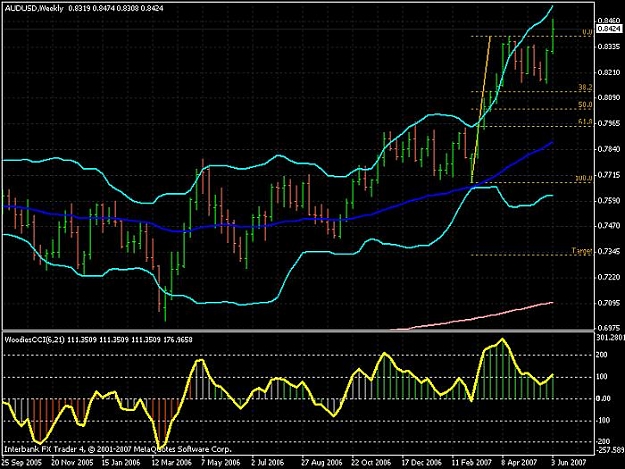The width and height of the screenshot is (625, 469).
Task: Click the -257.589 CCI scale minimum value
Action: pos(610,450)
